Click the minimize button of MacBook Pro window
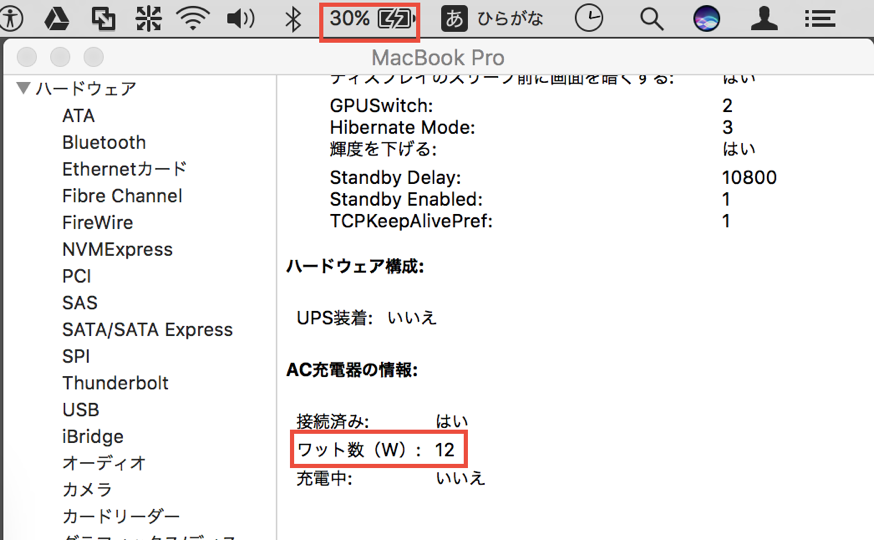 (60, 57)
